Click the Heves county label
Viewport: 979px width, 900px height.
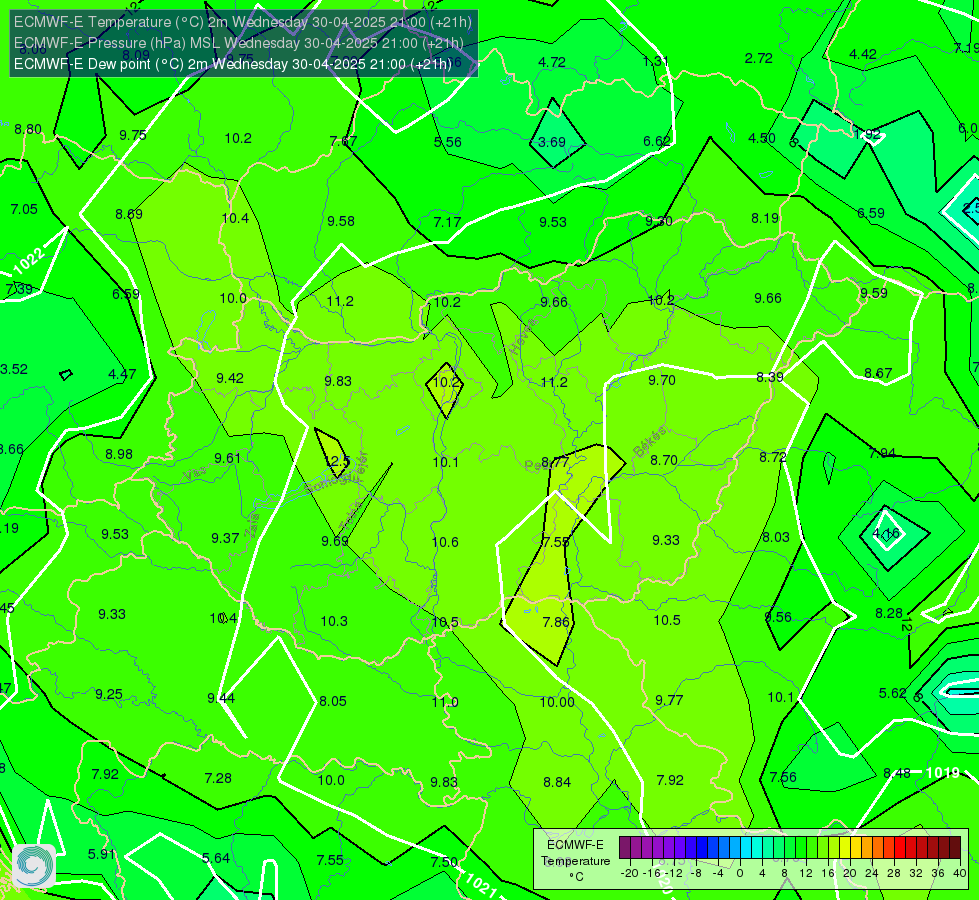[x=523, y=337]
